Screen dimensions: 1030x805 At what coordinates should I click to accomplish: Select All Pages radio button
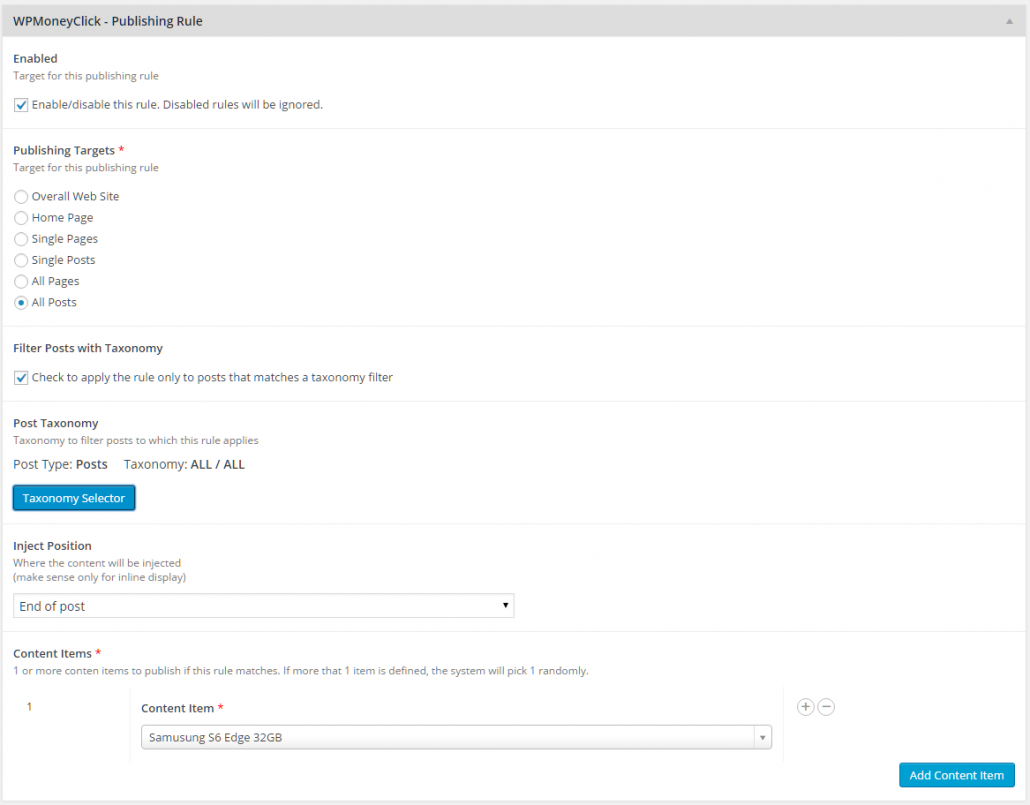click(21, 281)
